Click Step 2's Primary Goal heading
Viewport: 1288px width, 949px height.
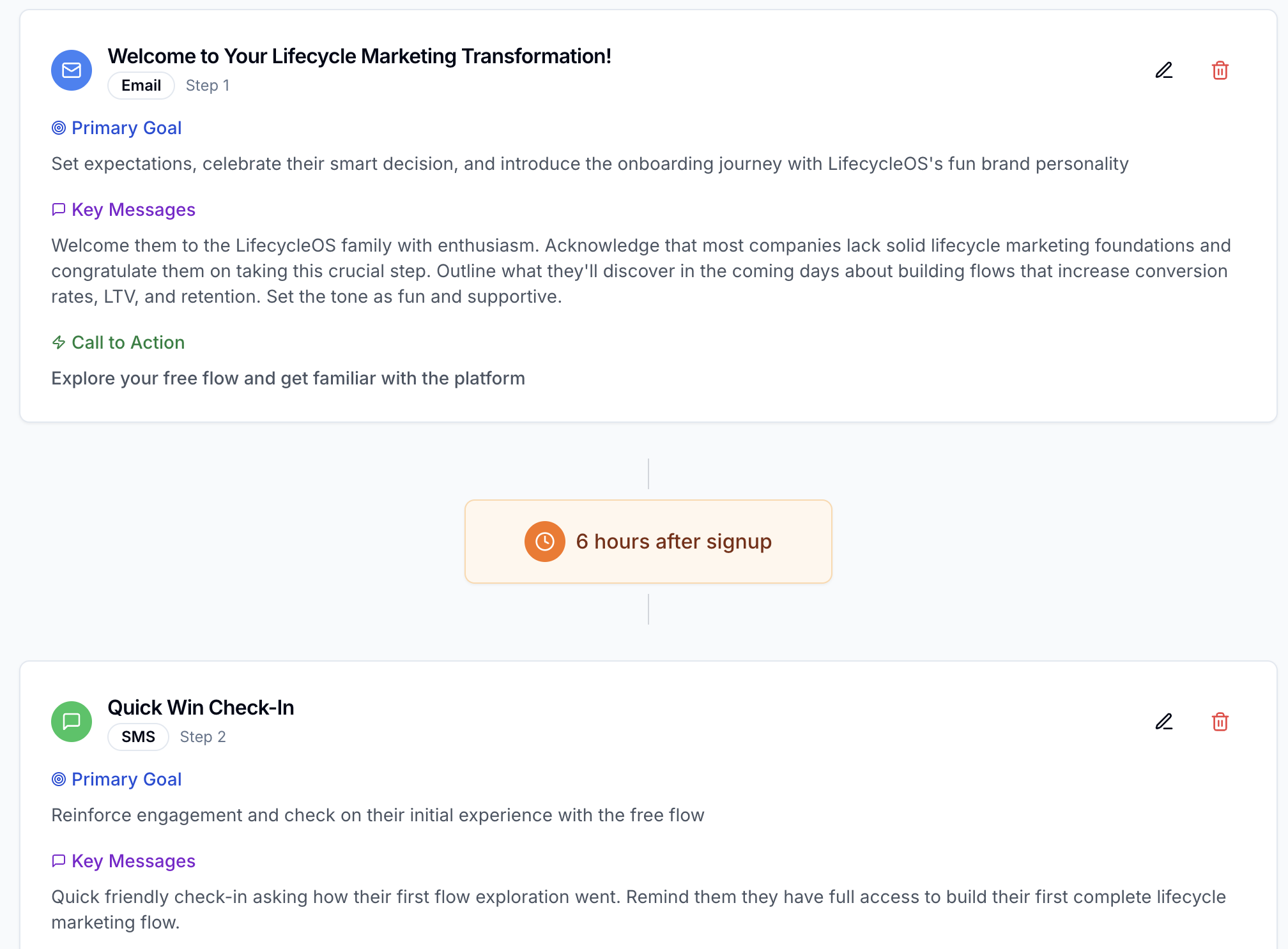(x=126, y=779)
